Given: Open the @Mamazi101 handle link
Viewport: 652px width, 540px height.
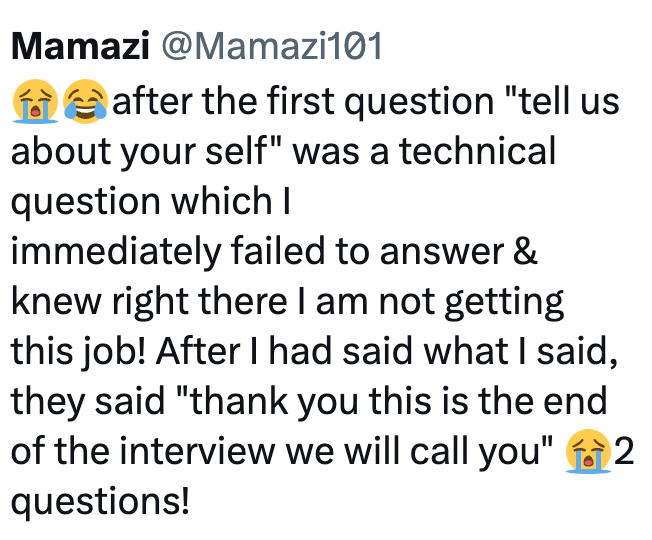Looking at the screenshot, I should point(272,48).
